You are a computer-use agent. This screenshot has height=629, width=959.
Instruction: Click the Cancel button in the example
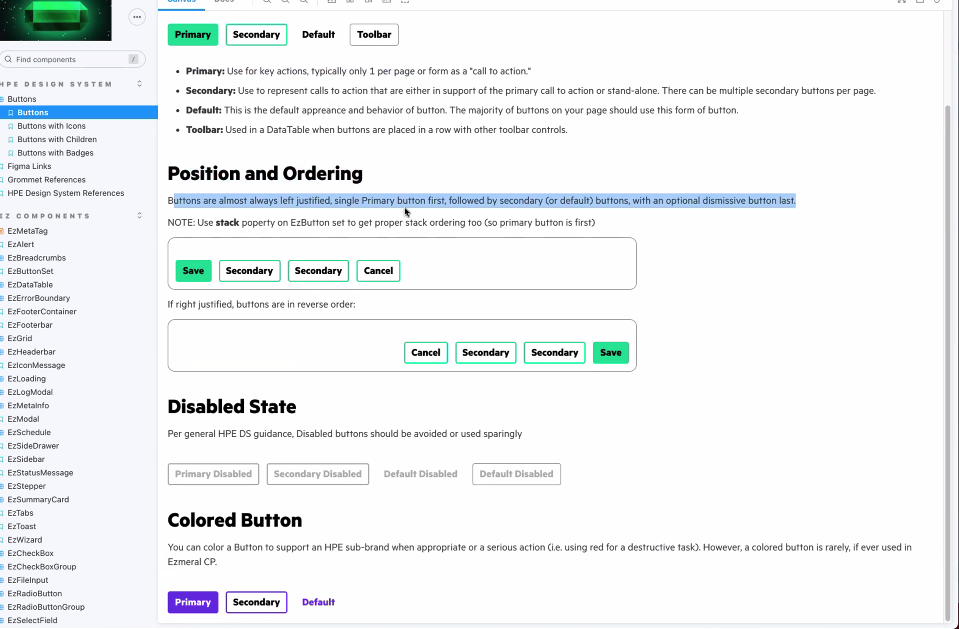(x=378, y=270)
